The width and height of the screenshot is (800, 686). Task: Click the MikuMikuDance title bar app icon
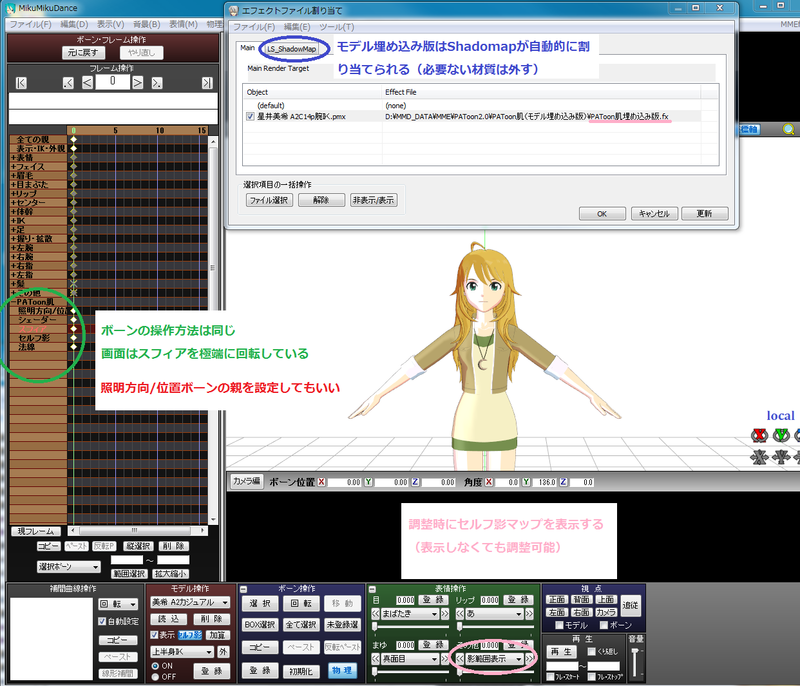[11, 8]
